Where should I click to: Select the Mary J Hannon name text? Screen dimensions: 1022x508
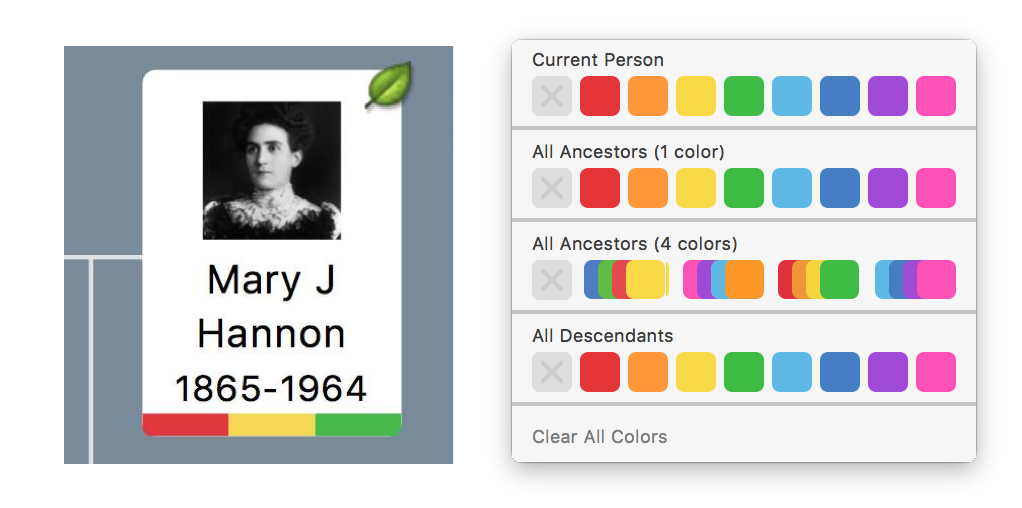point(271,306)
